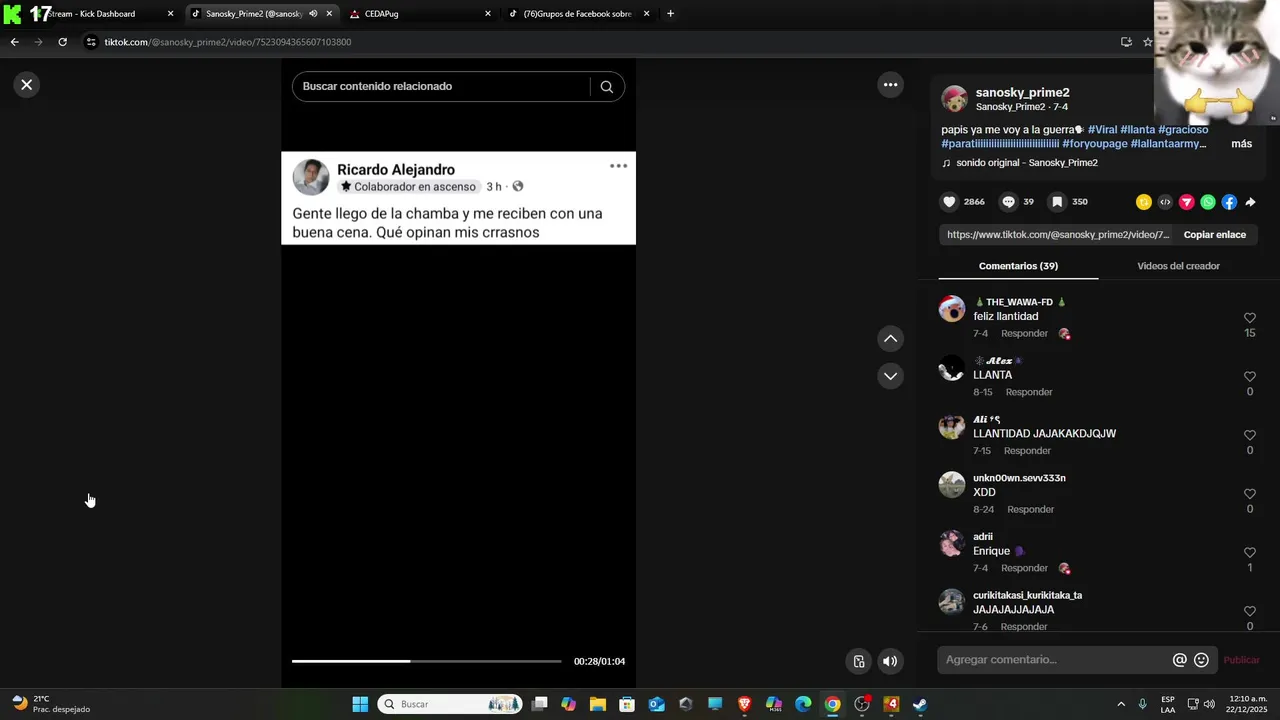Expand more share options arrow
This screenshot has width=1280, height=720.
tap(1250, 202)
